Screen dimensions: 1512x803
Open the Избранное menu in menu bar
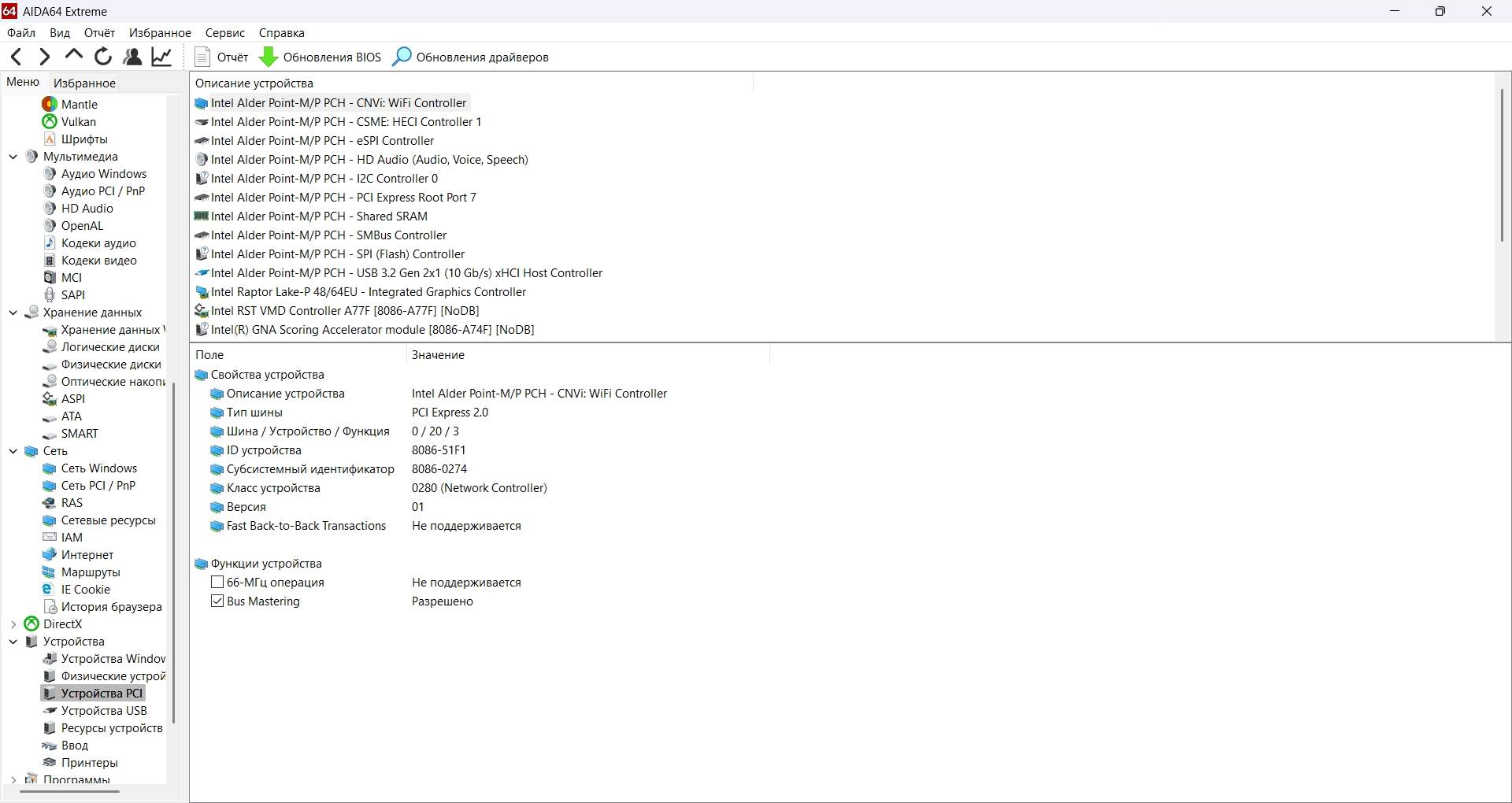pos(160,33)
